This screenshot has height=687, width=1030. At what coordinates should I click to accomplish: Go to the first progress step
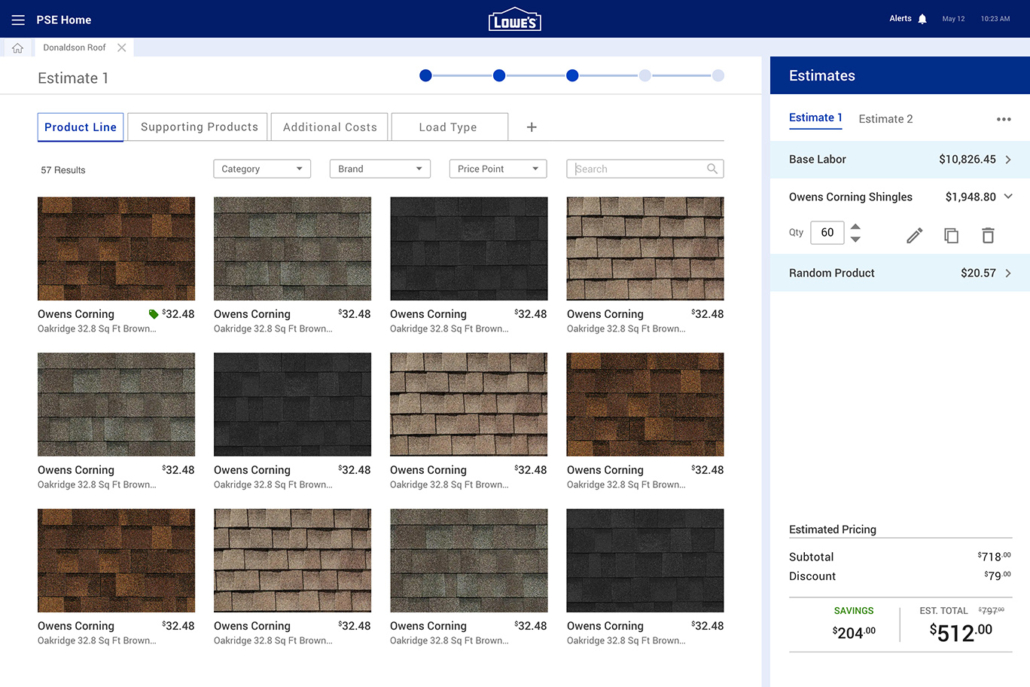[x=426, y=76]
